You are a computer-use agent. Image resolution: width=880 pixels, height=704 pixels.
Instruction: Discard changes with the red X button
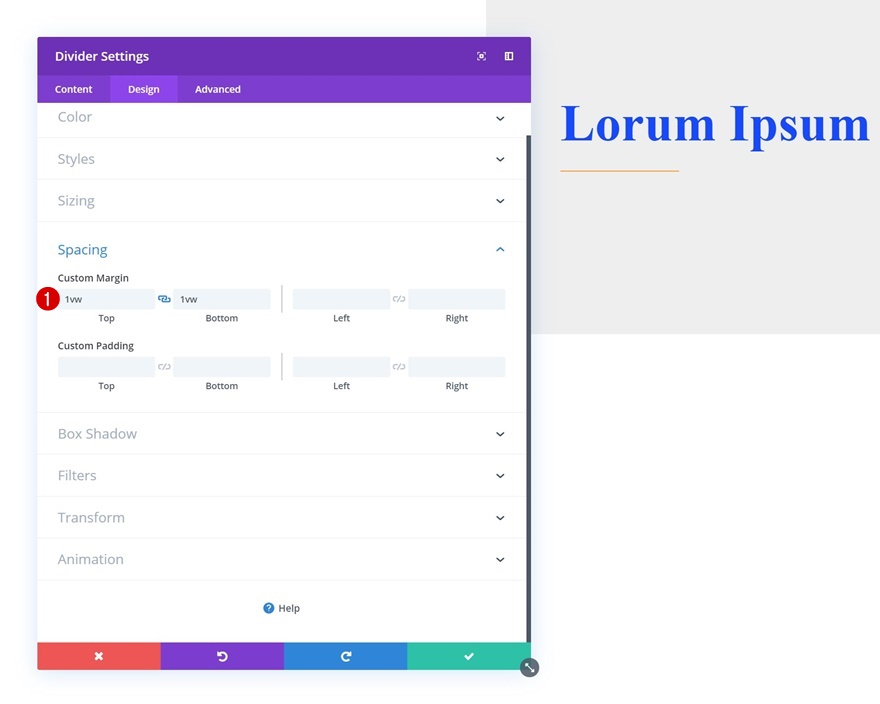[x=99, y=656]
